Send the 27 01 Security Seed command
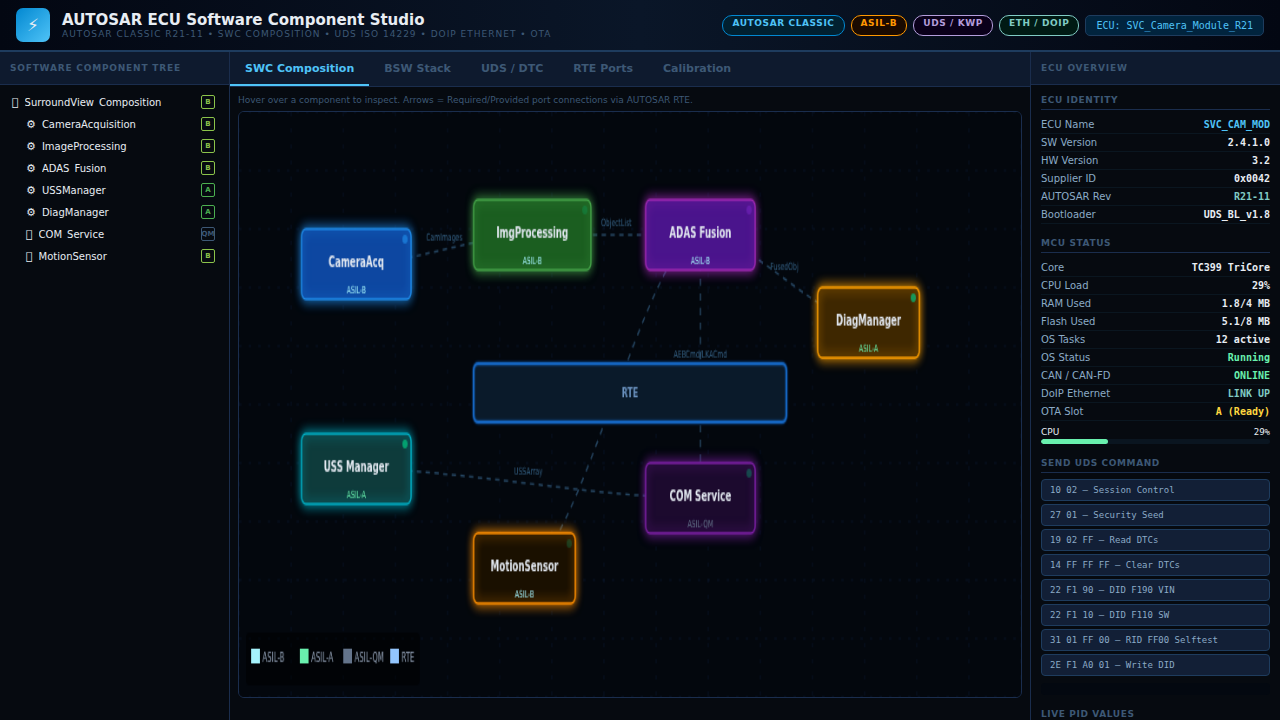The image size is (1280, 720). click(1154, 514)
